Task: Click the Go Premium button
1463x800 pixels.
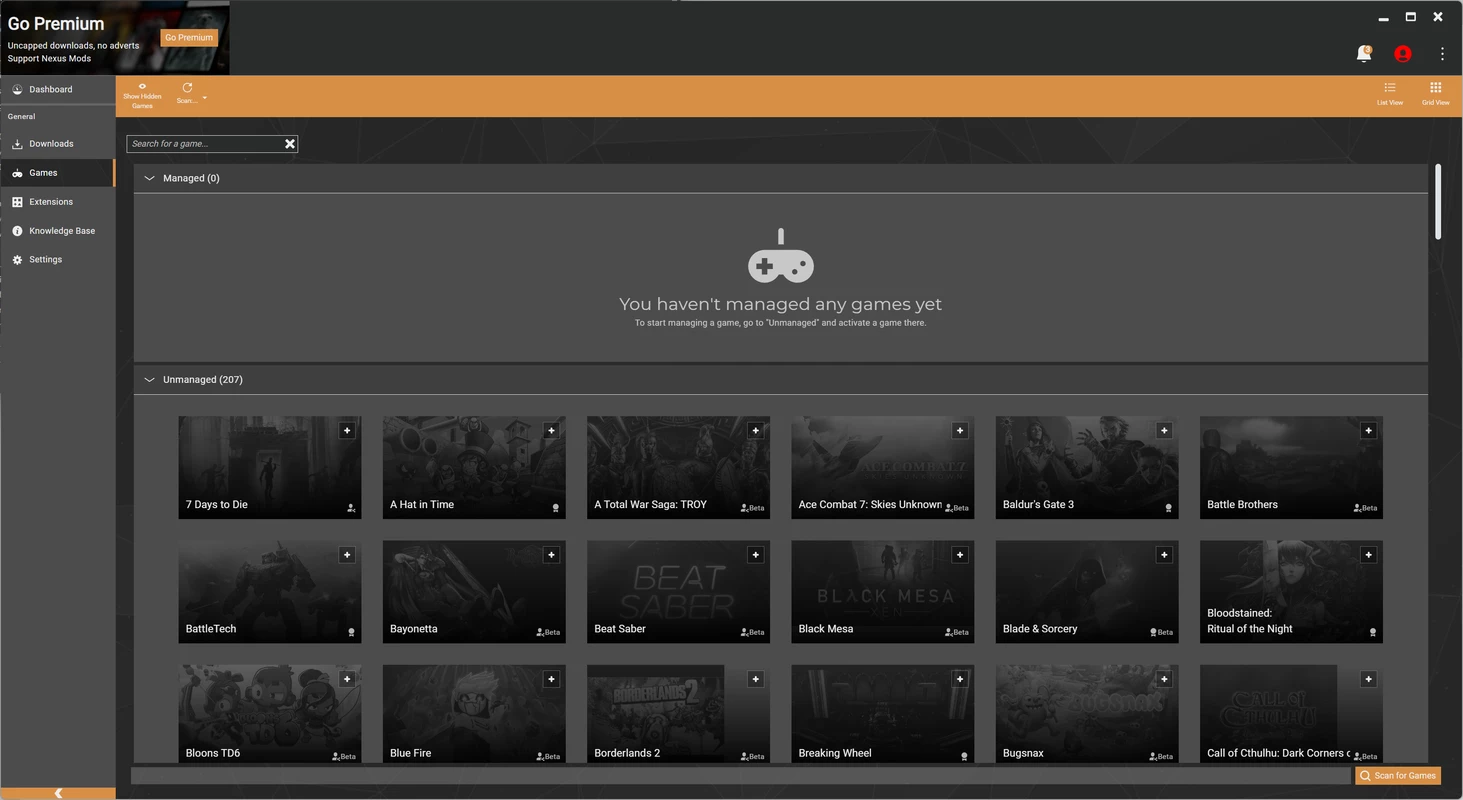Action: [x=189, y=38]
